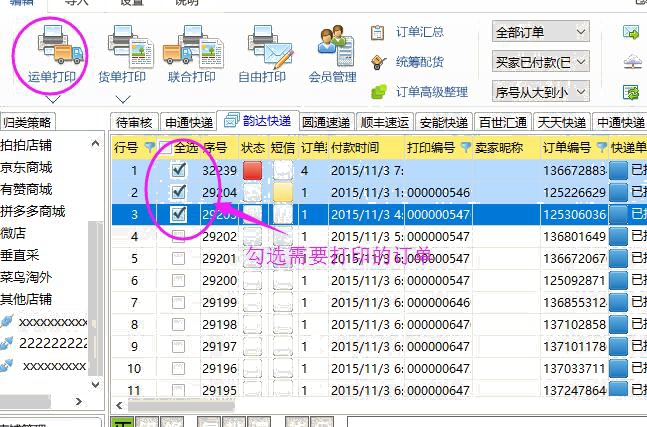Click the filter icon on 行号 column
The height and width of the screenshot is (427, 647).
coord(149,147)
